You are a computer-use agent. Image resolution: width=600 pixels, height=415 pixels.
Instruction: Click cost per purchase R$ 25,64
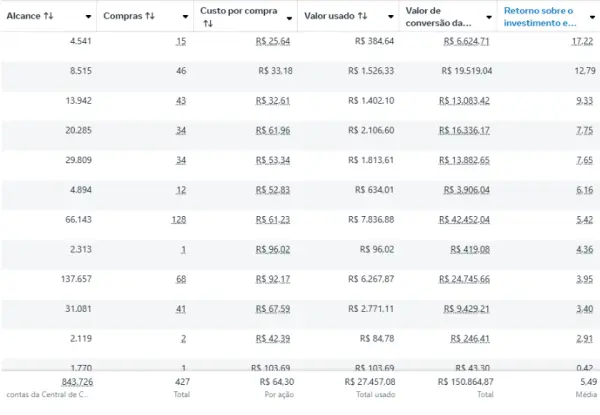coord(273,41)
